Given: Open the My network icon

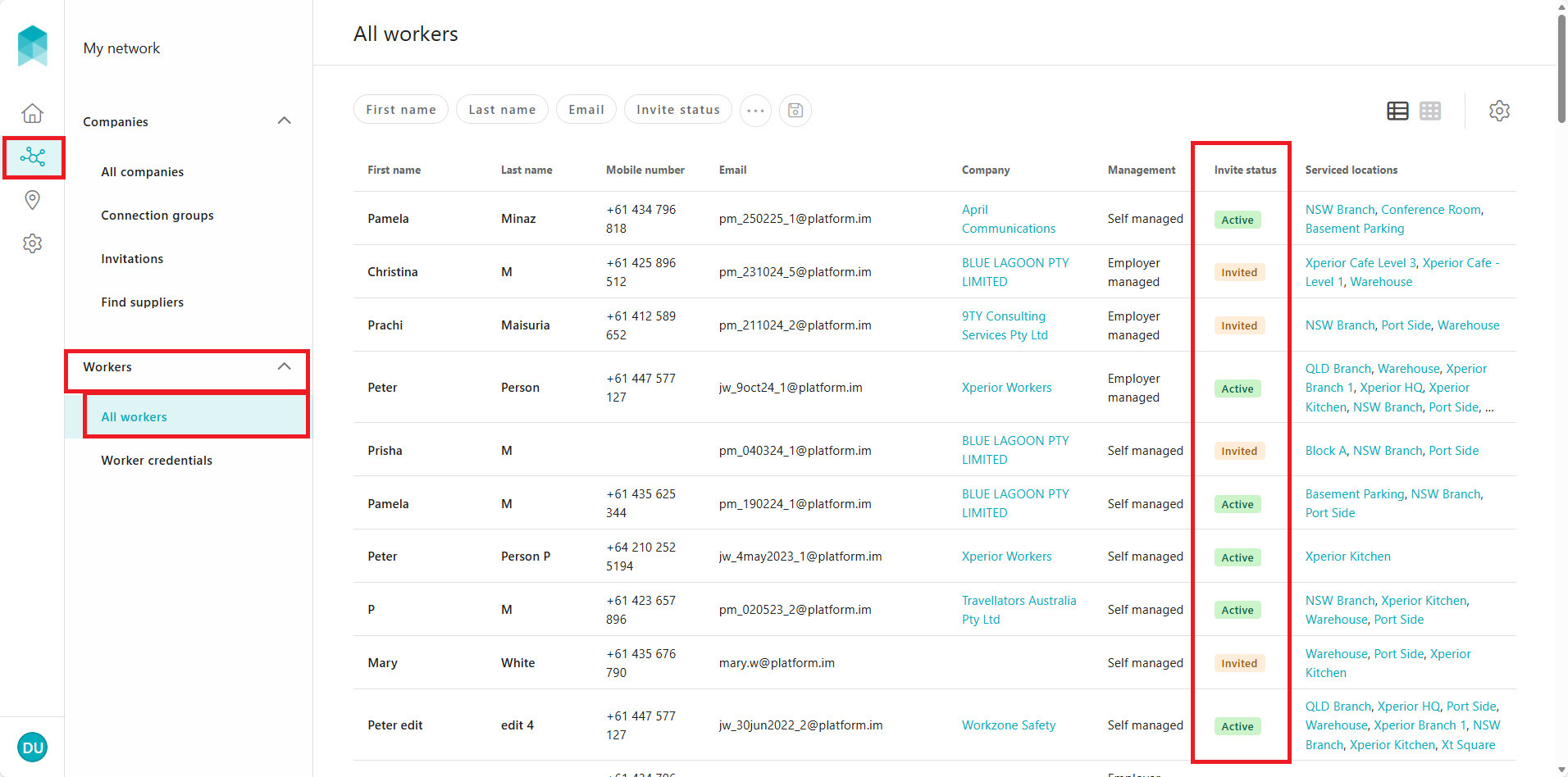Looking at the screenshot, I should pos(33,157).
